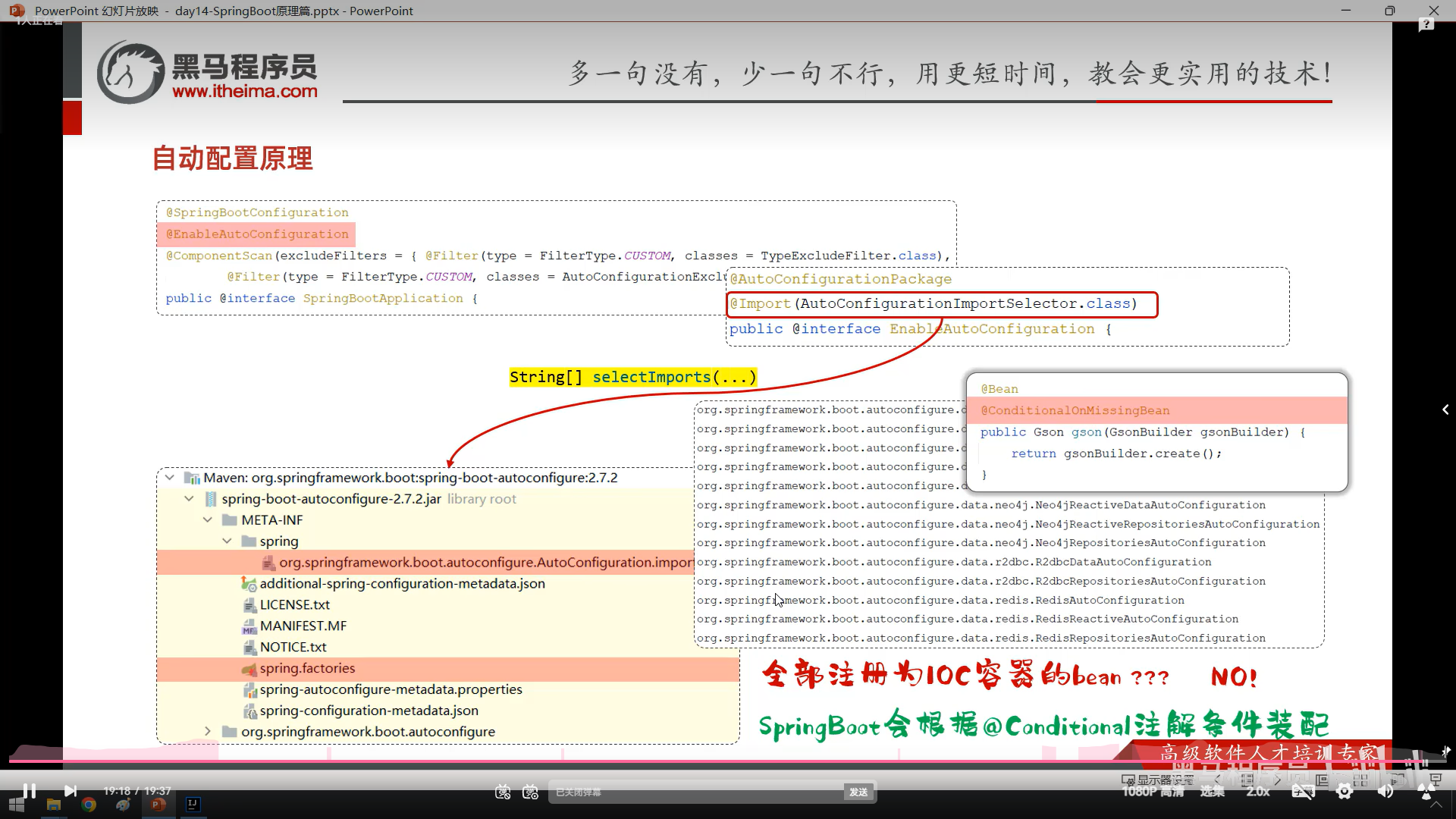Expand the right side panel arrow
Screen dimensions: 1456x819
(x=1445, y=409)
